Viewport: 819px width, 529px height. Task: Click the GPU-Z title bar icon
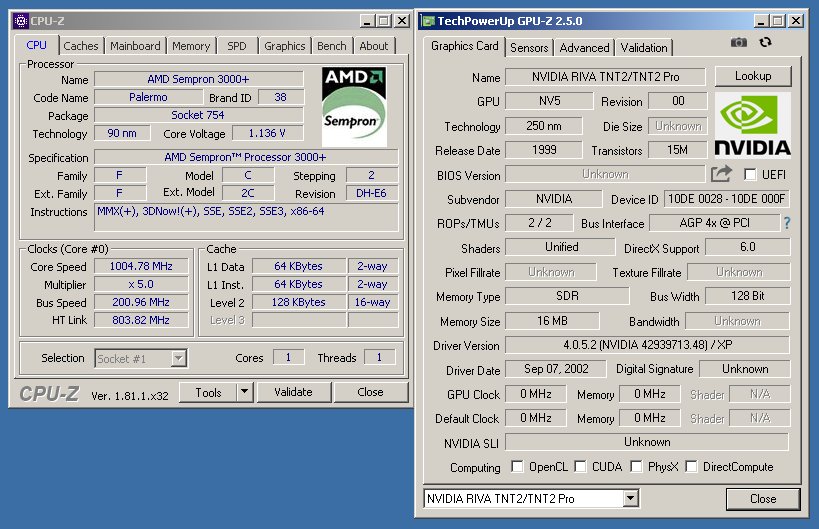pyautogui.click(x=428, y=21)
